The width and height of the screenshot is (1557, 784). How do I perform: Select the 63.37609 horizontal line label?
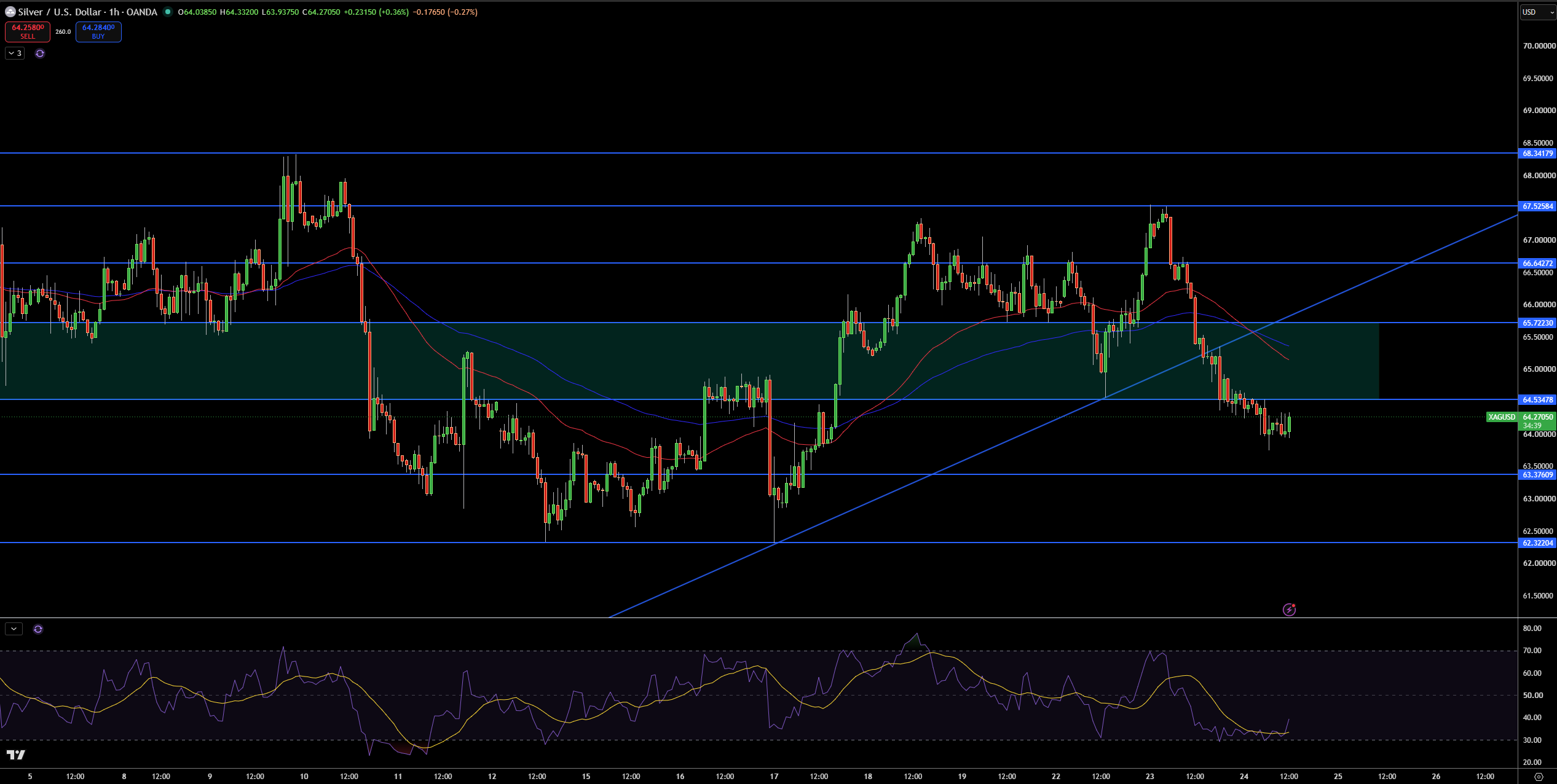(1537, 475)
